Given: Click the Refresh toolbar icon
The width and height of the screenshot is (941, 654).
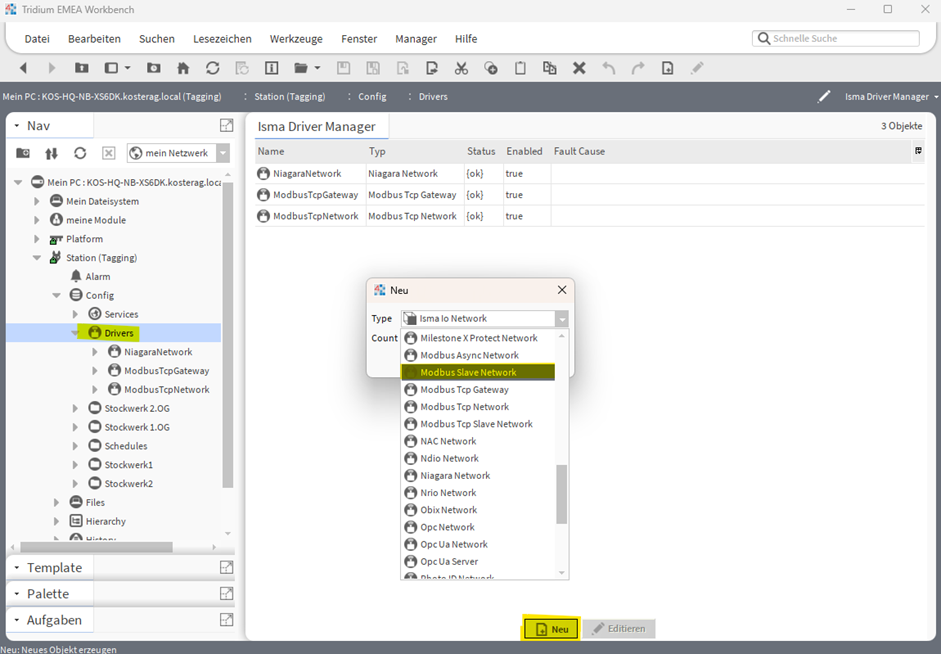Looking at the screenshot, I should (x=212, y=68).
